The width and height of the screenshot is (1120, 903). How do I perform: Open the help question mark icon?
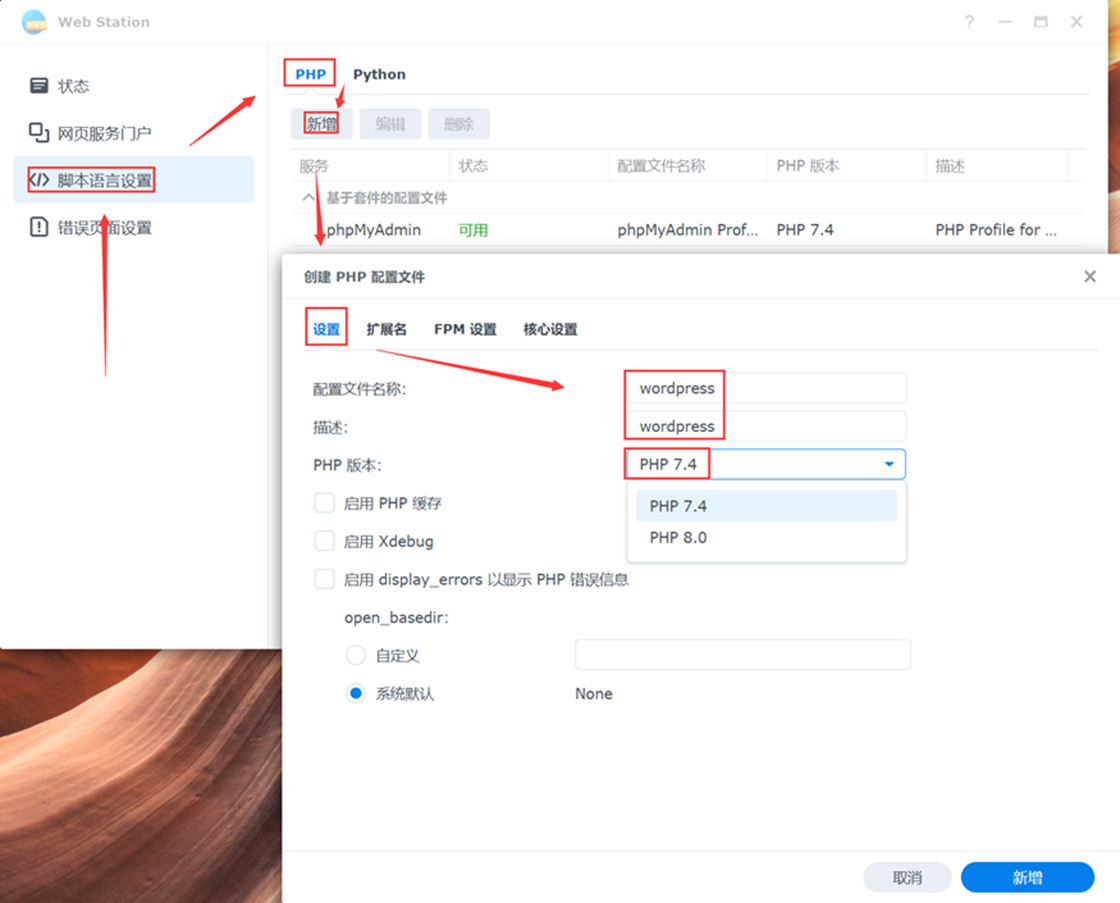click(x=969, y=22)
